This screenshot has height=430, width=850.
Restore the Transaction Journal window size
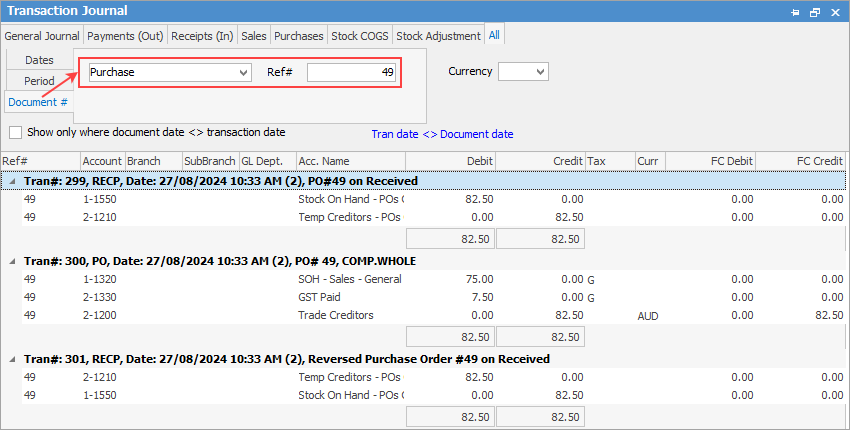815,11
